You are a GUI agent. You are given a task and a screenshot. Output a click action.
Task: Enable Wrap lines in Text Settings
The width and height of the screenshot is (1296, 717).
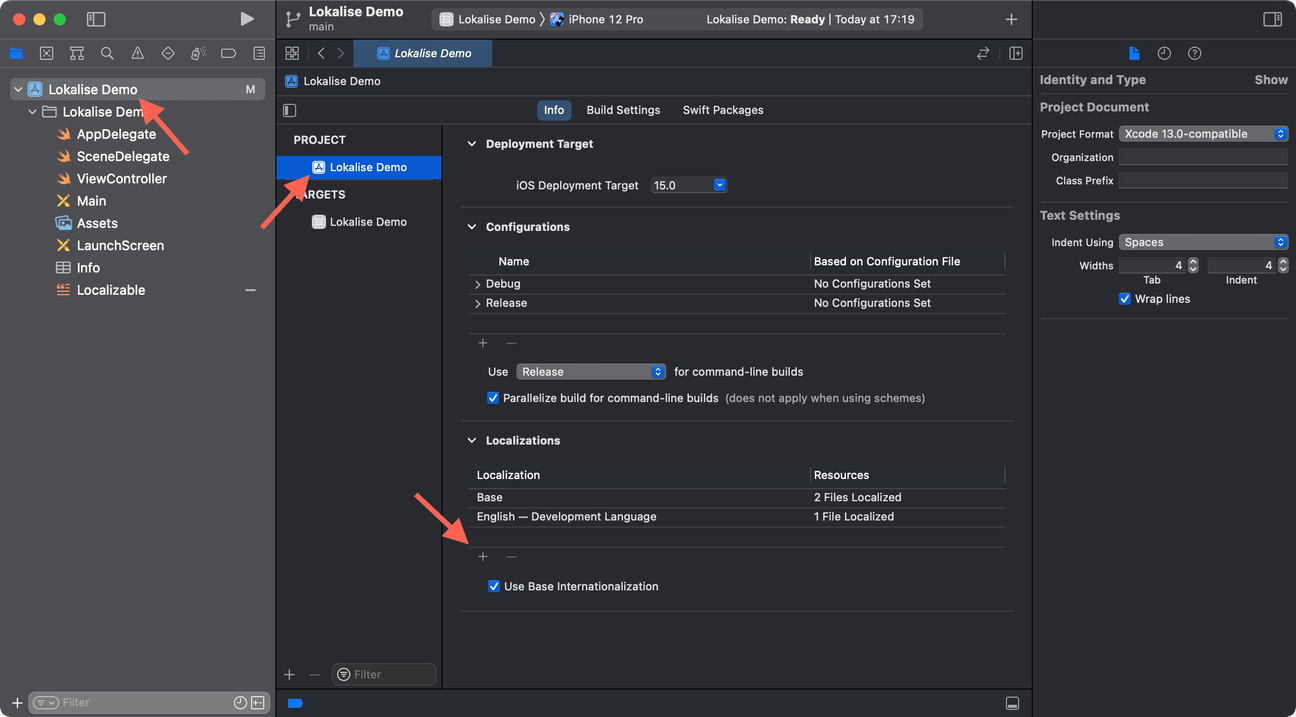click(x=1124, y=298)
